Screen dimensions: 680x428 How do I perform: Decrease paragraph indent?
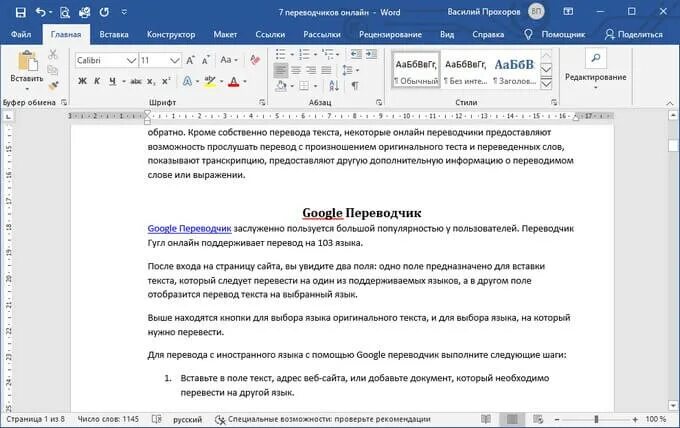[356, 54]
